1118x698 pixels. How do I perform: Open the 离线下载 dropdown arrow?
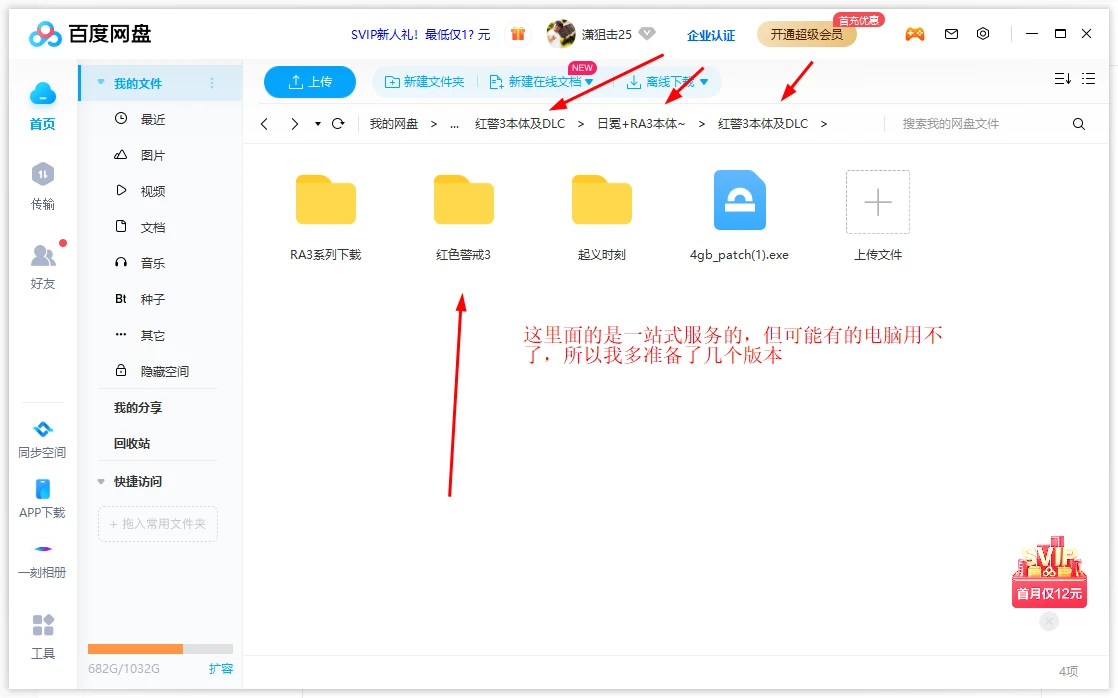704,83
